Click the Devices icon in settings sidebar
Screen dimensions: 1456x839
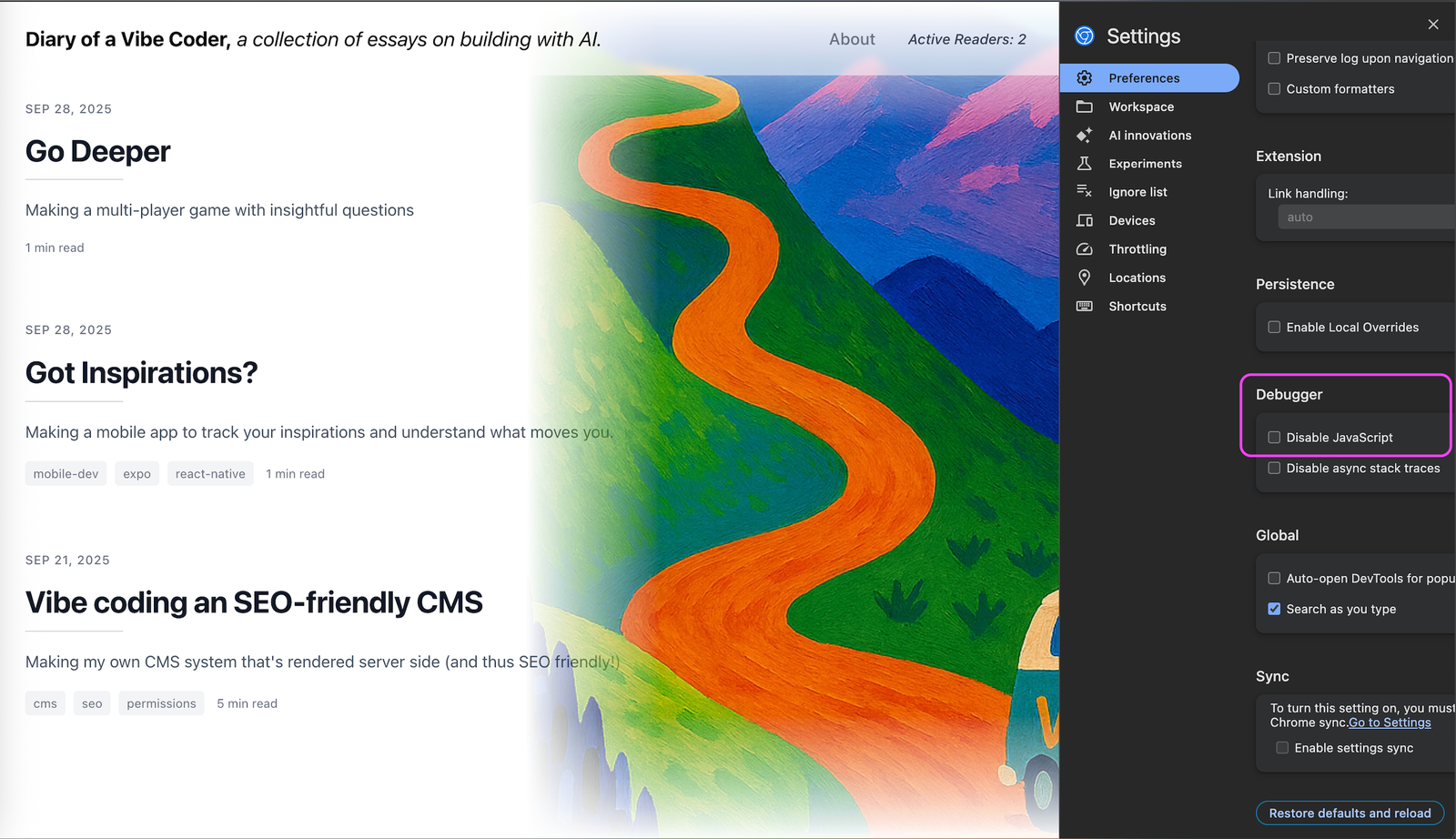click(1084, 221)
